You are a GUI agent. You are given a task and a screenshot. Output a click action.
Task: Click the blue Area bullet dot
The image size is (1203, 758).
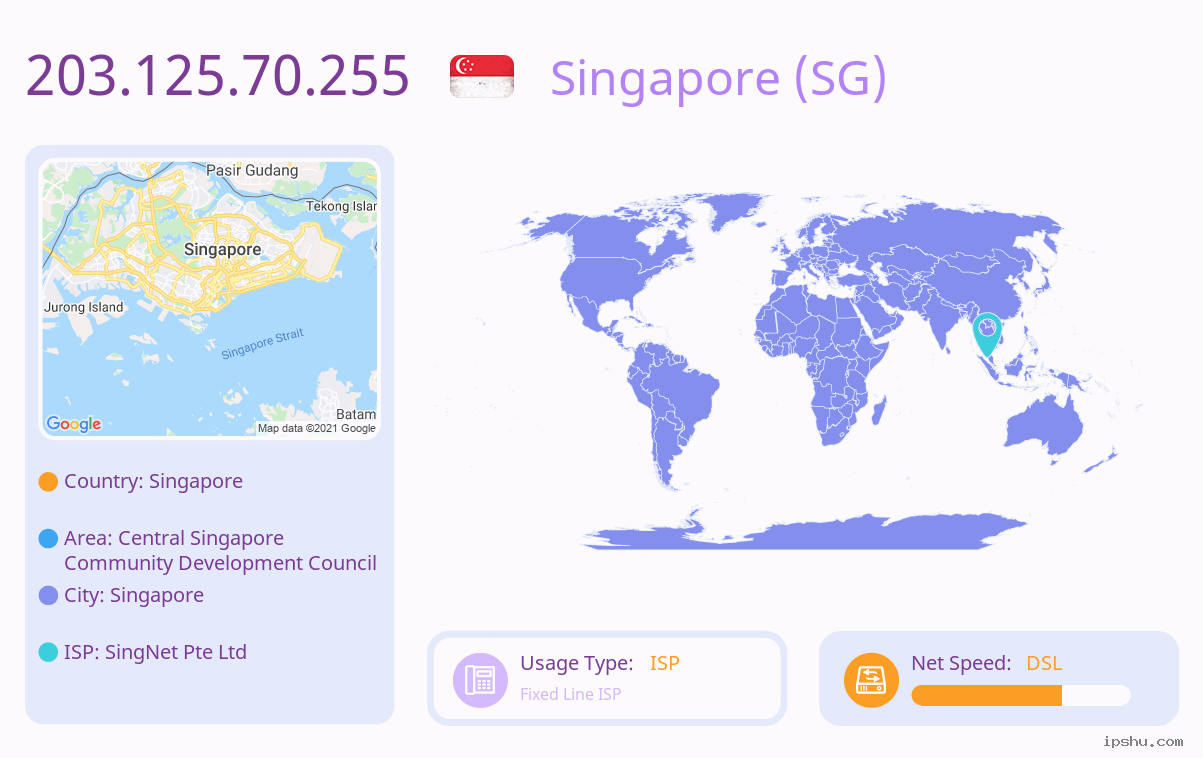tap(48, 539)
